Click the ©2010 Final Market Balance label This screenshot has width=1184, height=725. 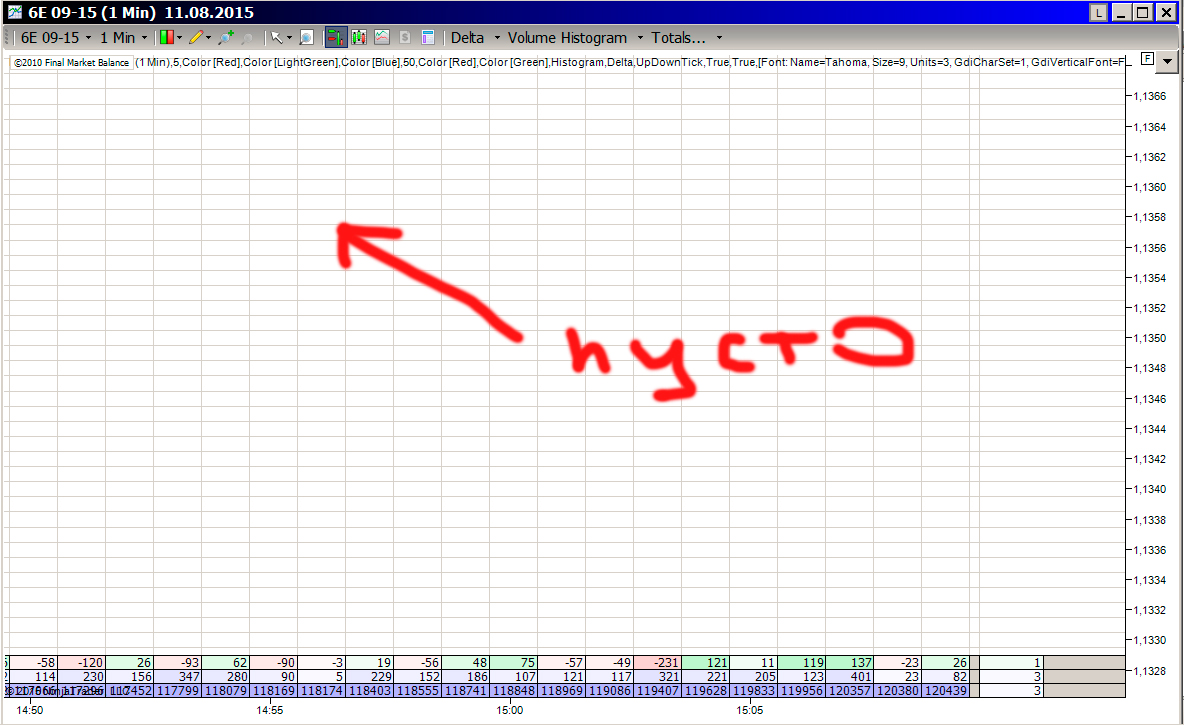click(72, 63)
